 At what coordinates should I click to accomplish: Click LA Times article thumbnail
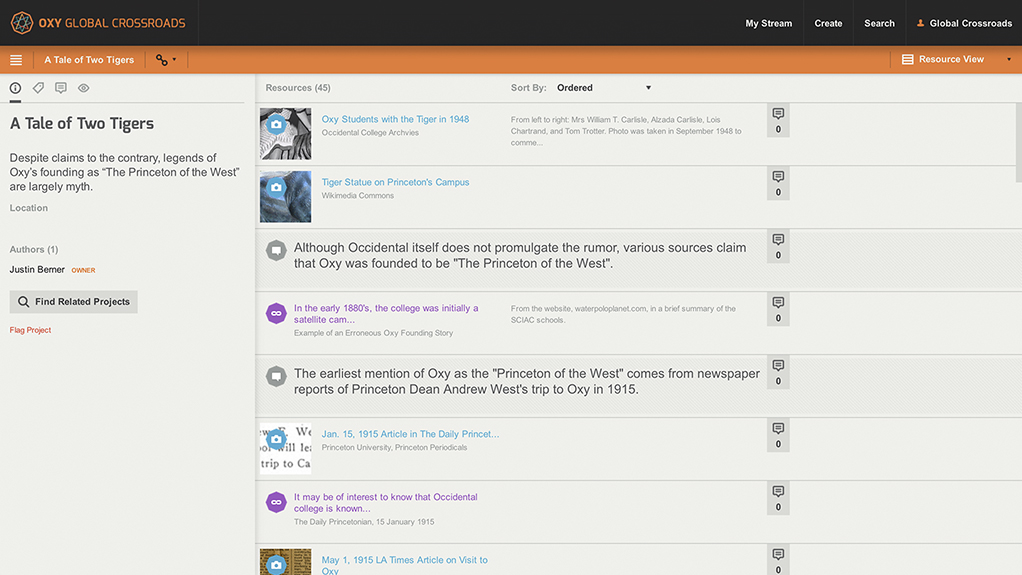(x=285, y=562)
